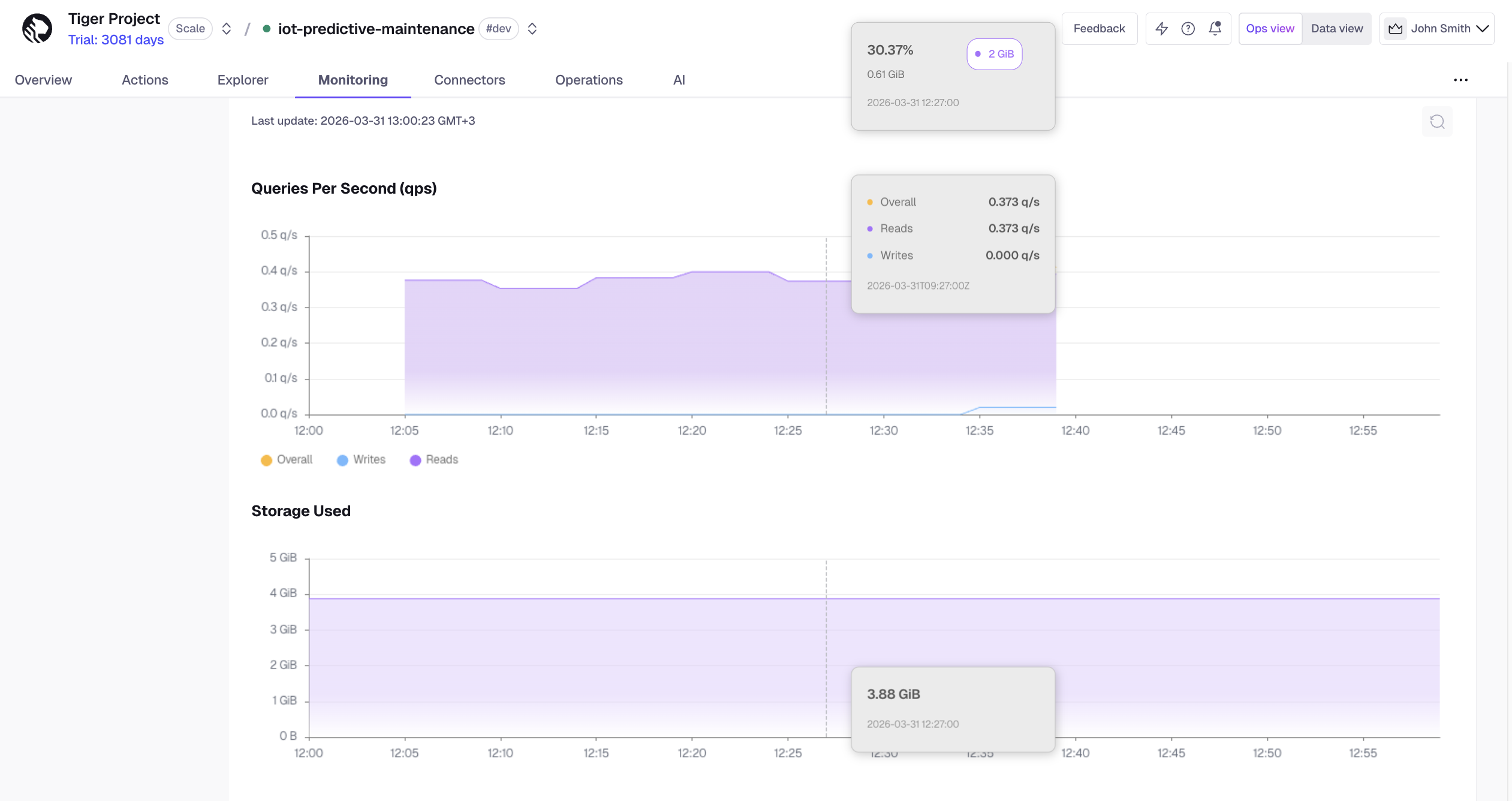Click the TigerData tiger logo

click(37, 28)
